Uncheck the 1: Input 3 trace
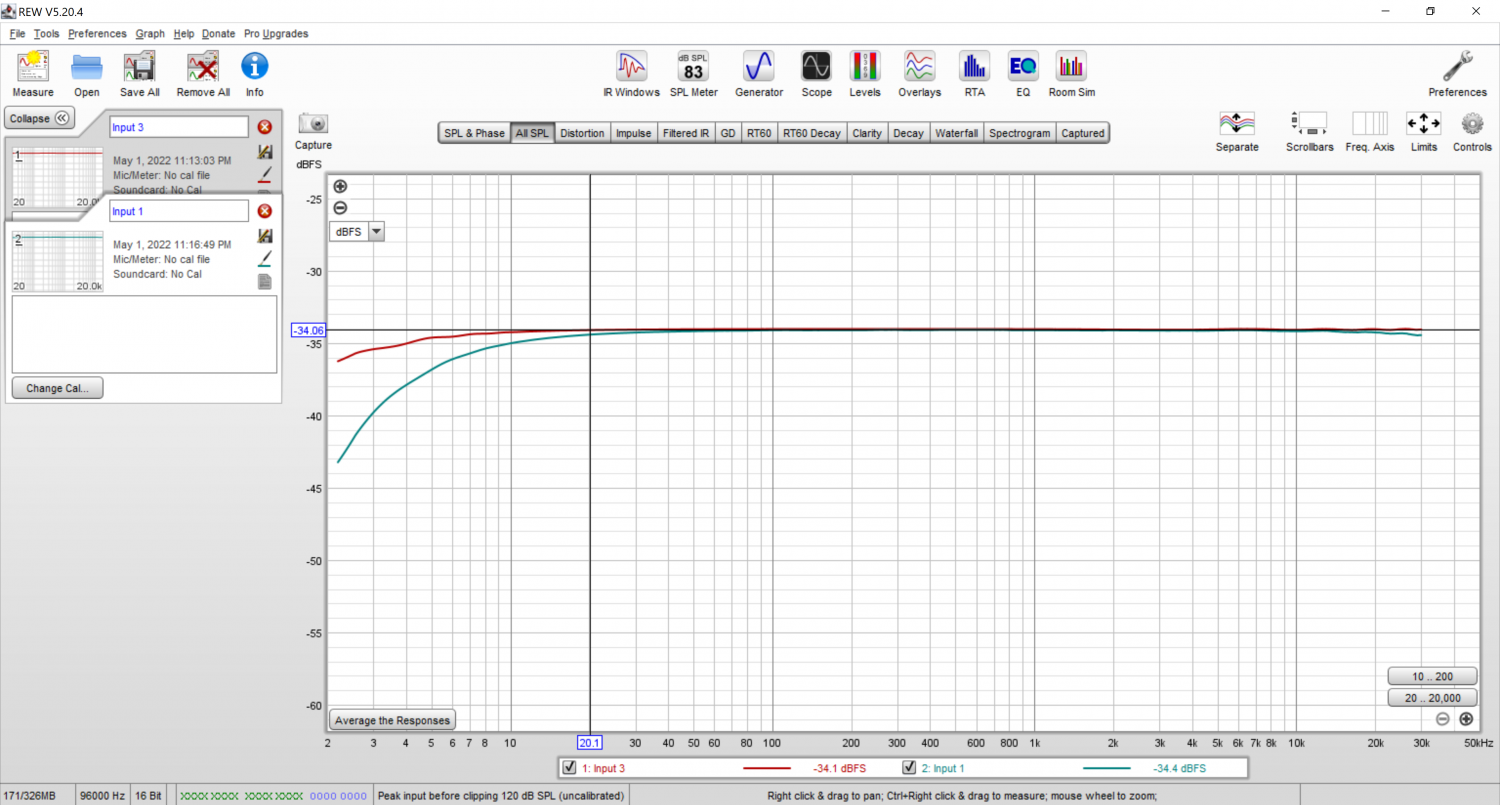The image size is (1500, 805). pyautogui.click(x=569, y=768)
